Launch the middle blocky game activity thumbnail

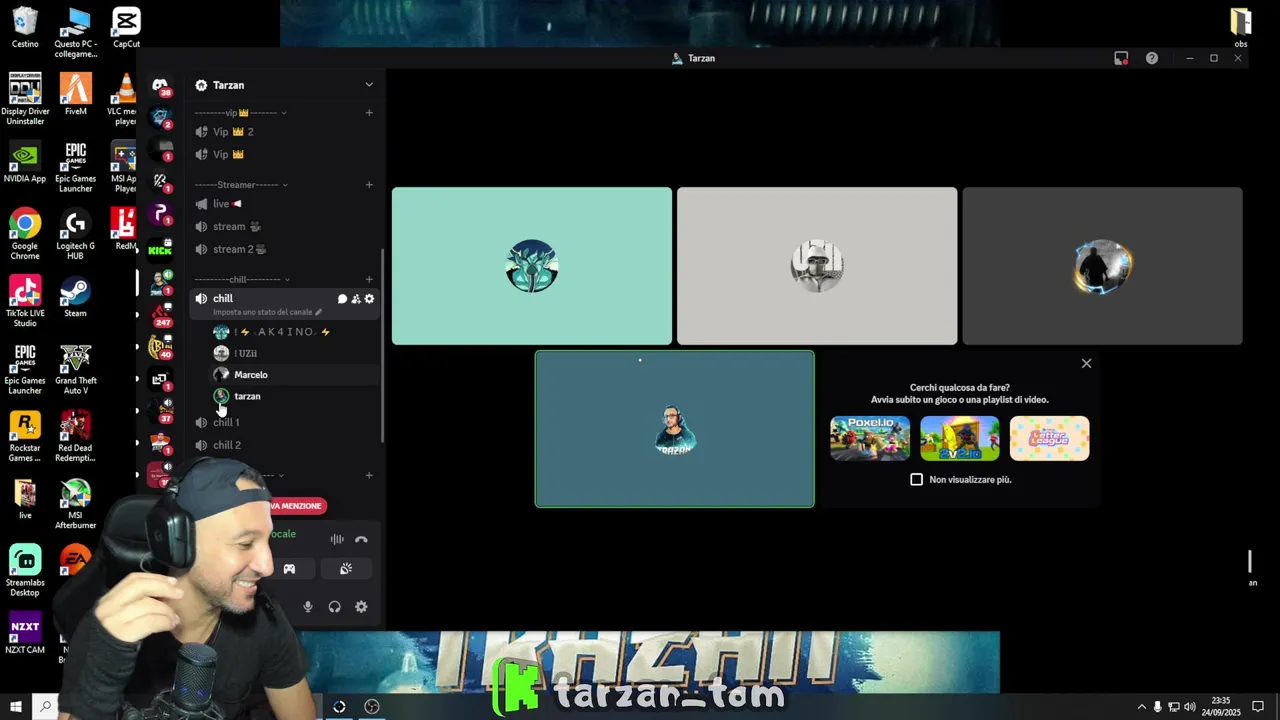point(960,439)
